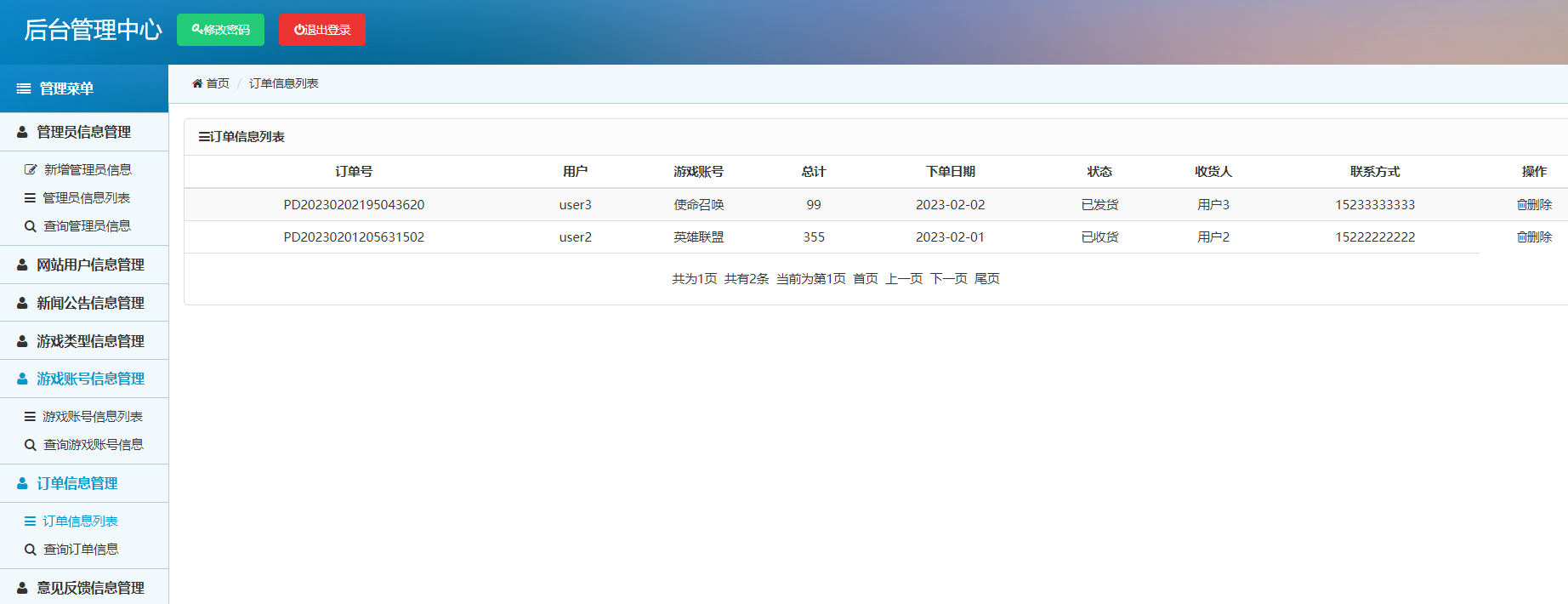This screenshot has height=604, width=1568.
Task: Click the 后台管理中心 title
Action: (x=93, y=30)
